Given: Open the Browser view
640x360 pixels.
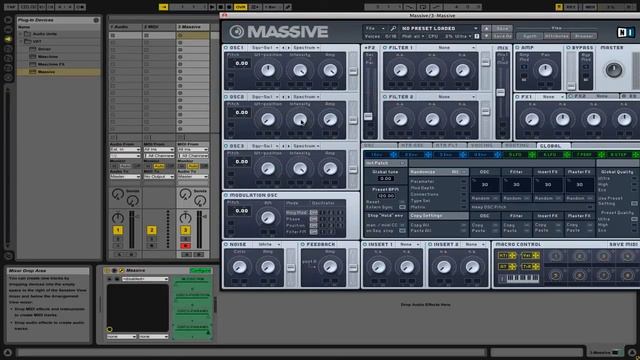Looking at the screenshot, I should pyautogui.click(x=584, y=36).
